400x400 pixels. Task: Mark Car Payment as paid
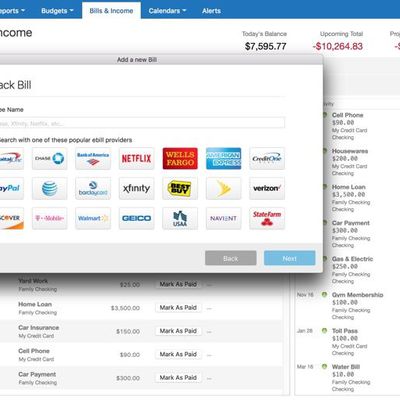(x=178, y=378)
